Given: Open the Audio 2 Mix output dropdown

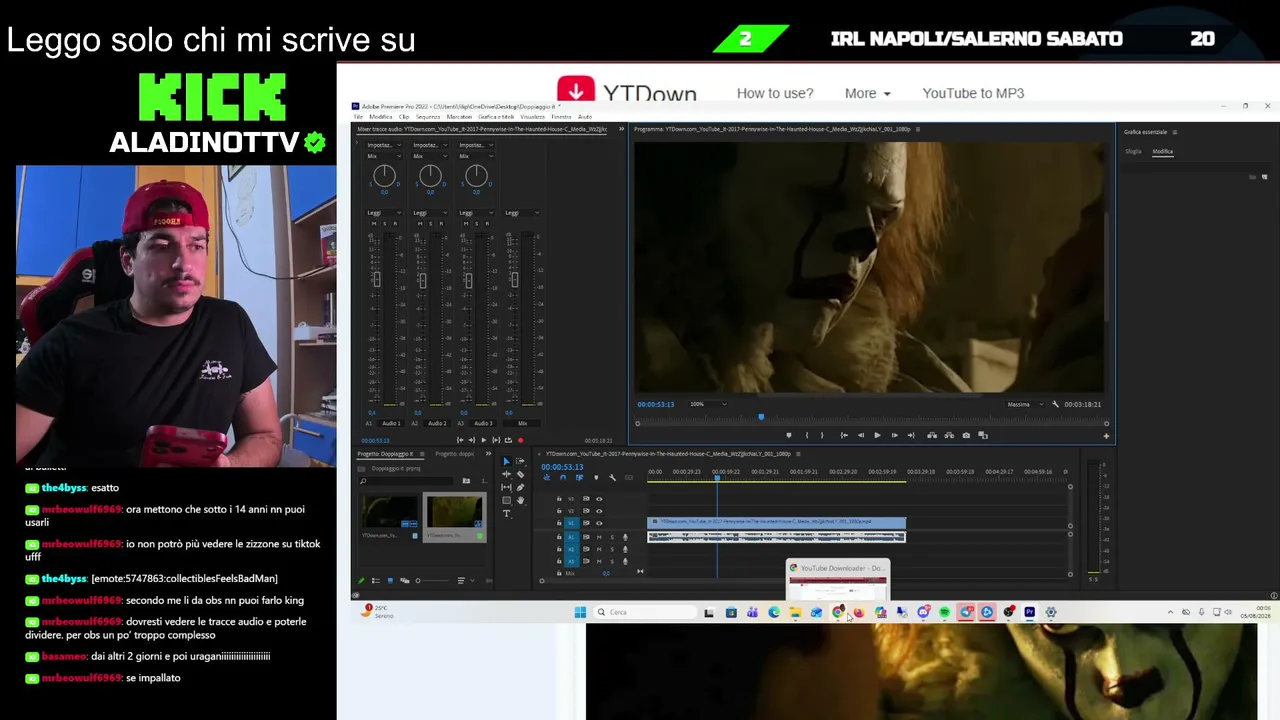Looking at the screenshot, I should pos(430,156).
